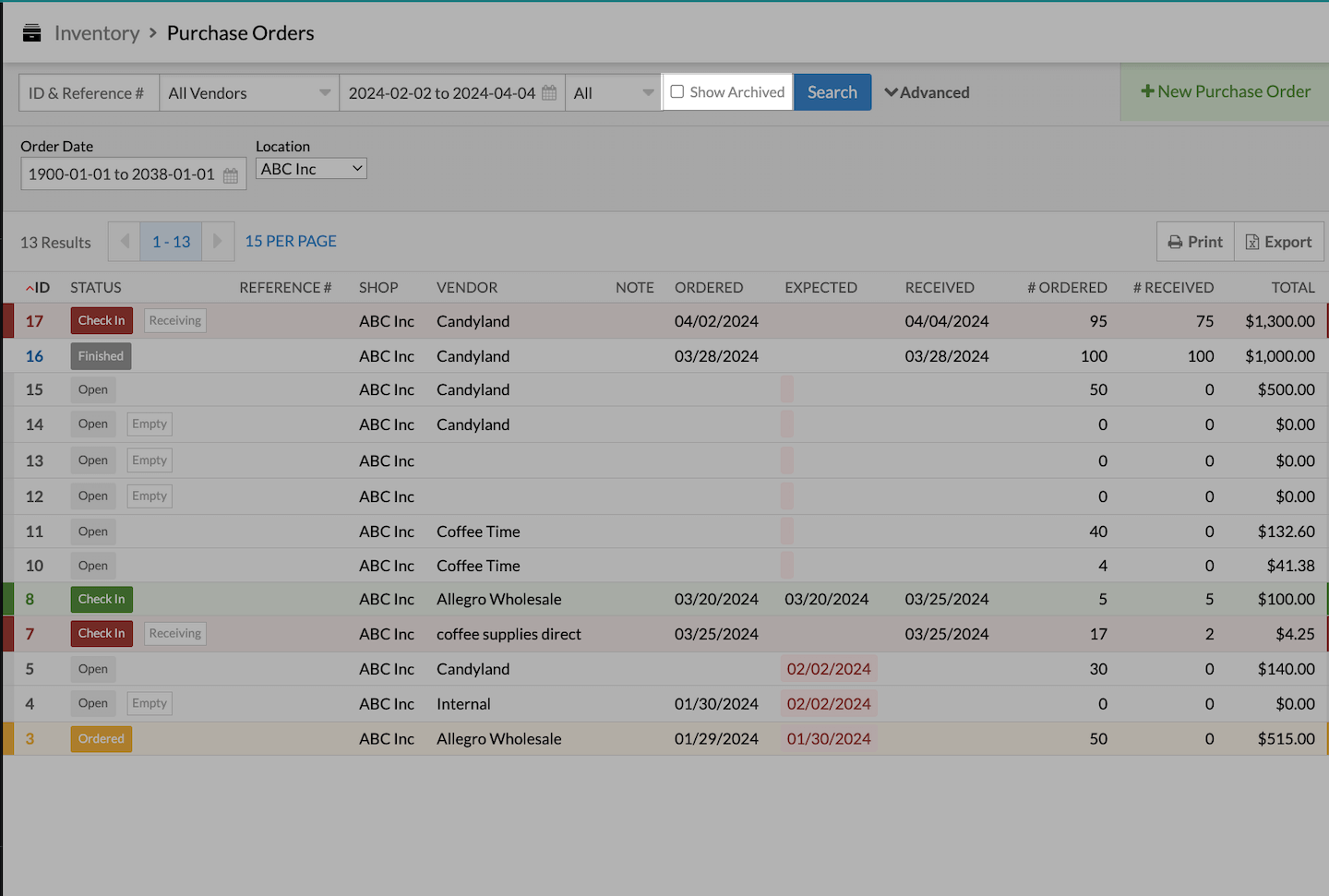Go to the next page arrow
Image resolution: width=1329 pixels, height=896 pixels.
(x=218, y=242)
